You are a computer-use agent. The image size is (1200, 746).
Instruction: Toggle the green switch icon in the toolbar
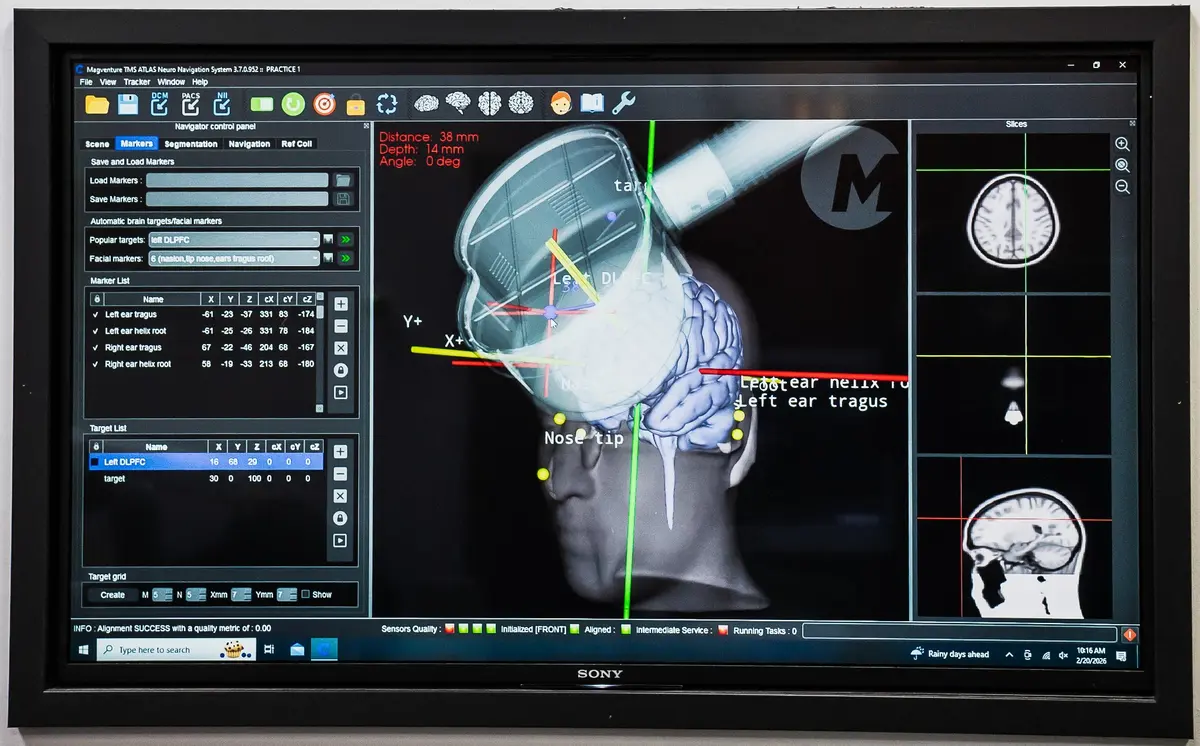(x=262, y=104)
